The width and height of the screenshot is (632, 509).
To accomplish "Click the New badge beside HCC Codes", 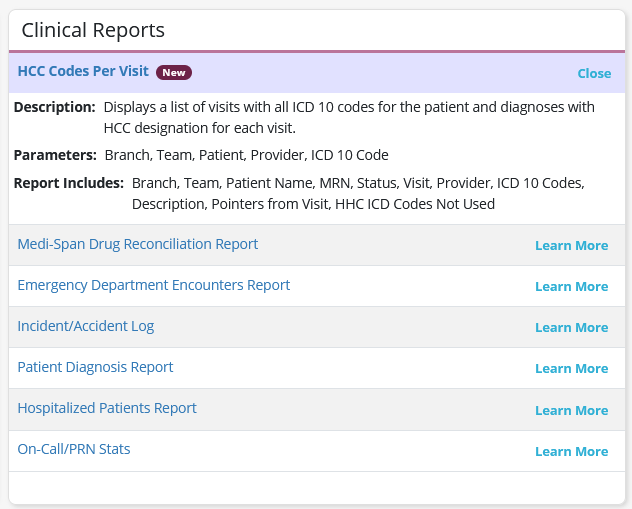I will pyautogui.click(x=174, y=72).
